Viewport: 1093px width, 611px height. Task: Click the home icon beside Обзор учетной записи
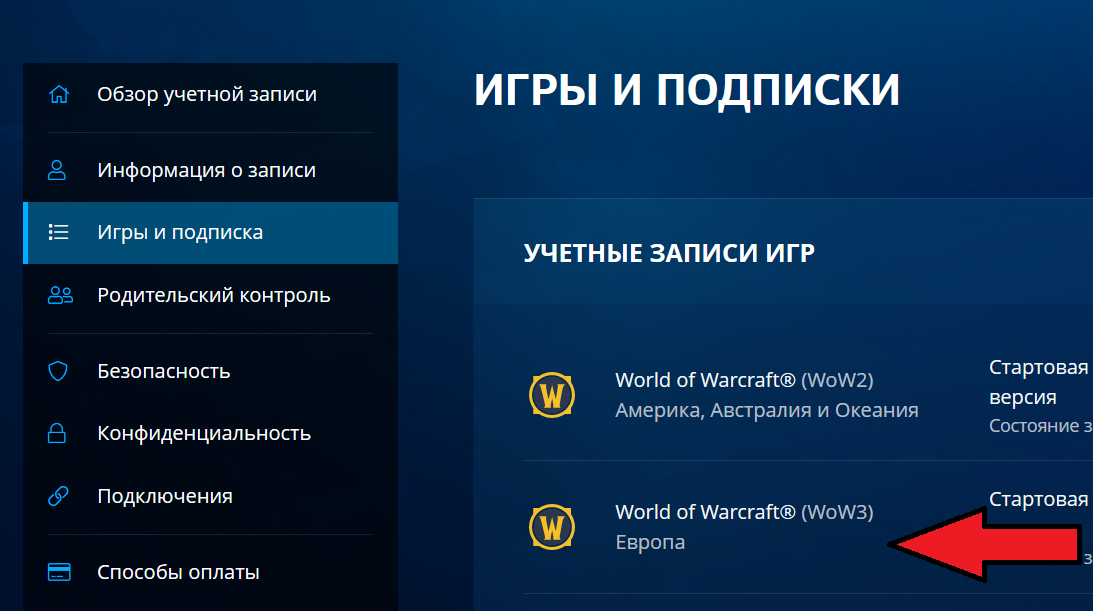[59, 94]
